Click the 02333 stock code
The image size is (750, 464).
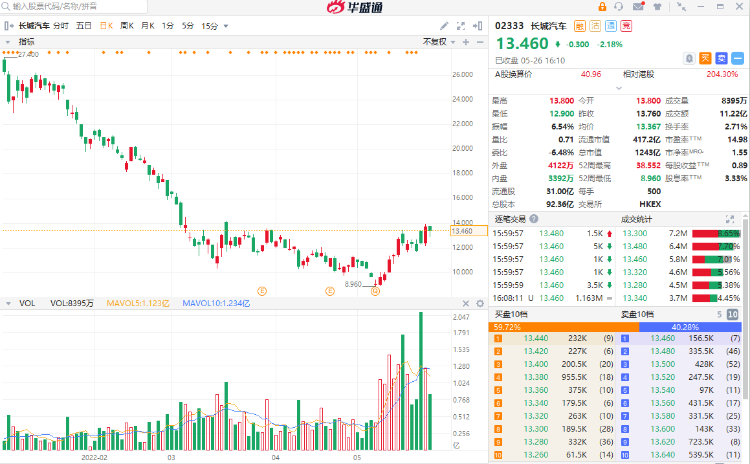[x=509, y=26]
